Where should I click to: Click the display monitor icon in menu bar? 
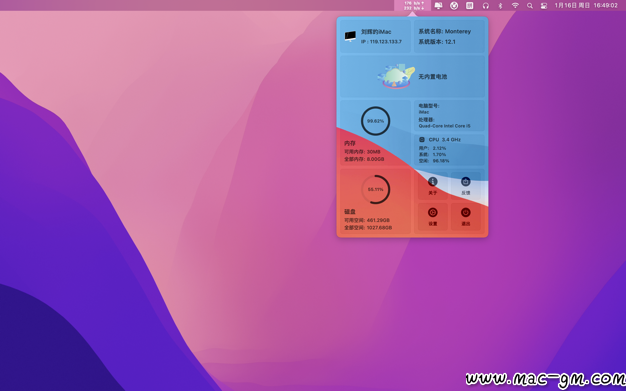(438, 6)
